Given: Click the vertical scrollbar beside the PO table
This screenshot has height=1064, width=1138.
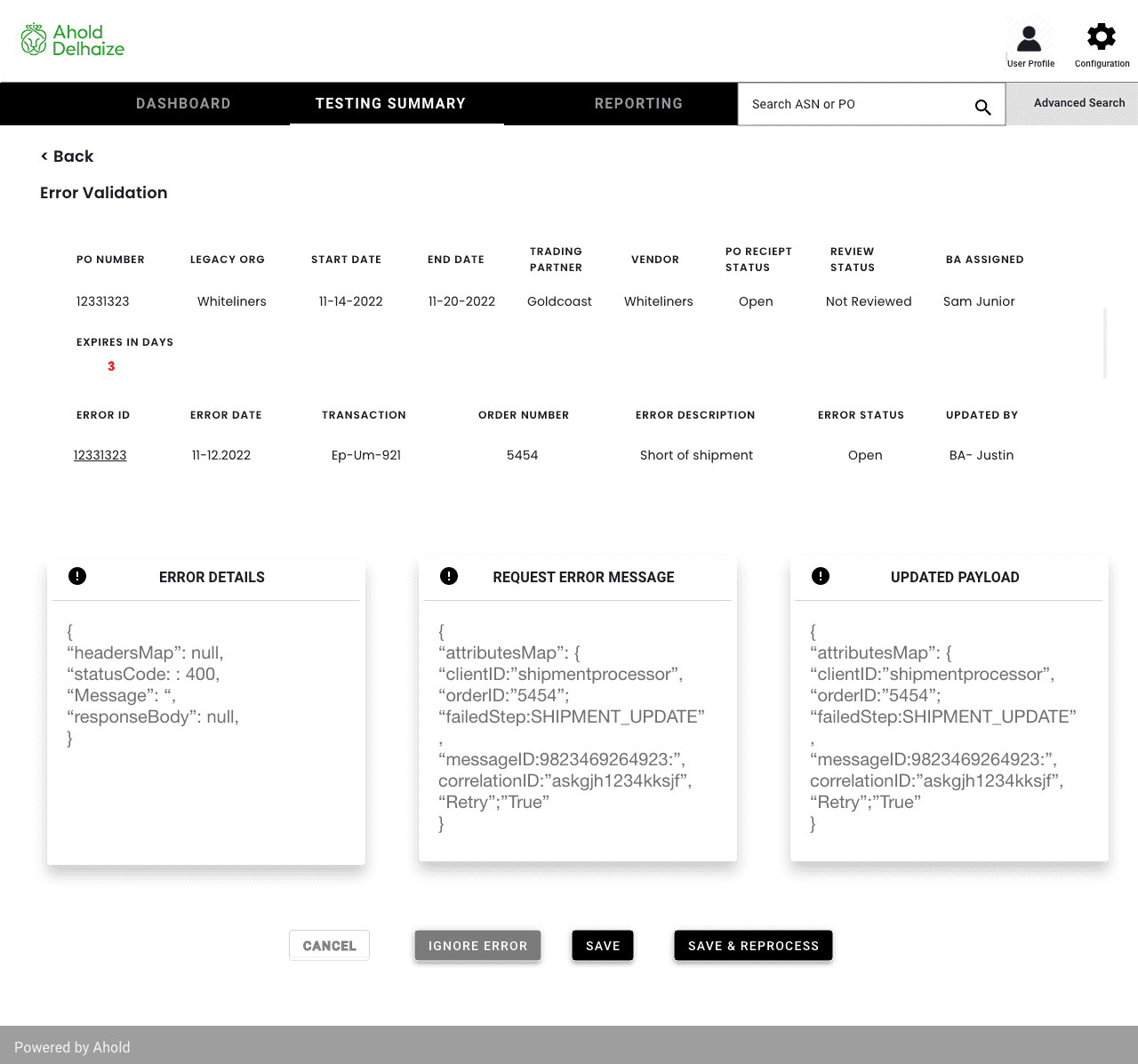Looking at the screenshot, I should (x=1105, y=343).
